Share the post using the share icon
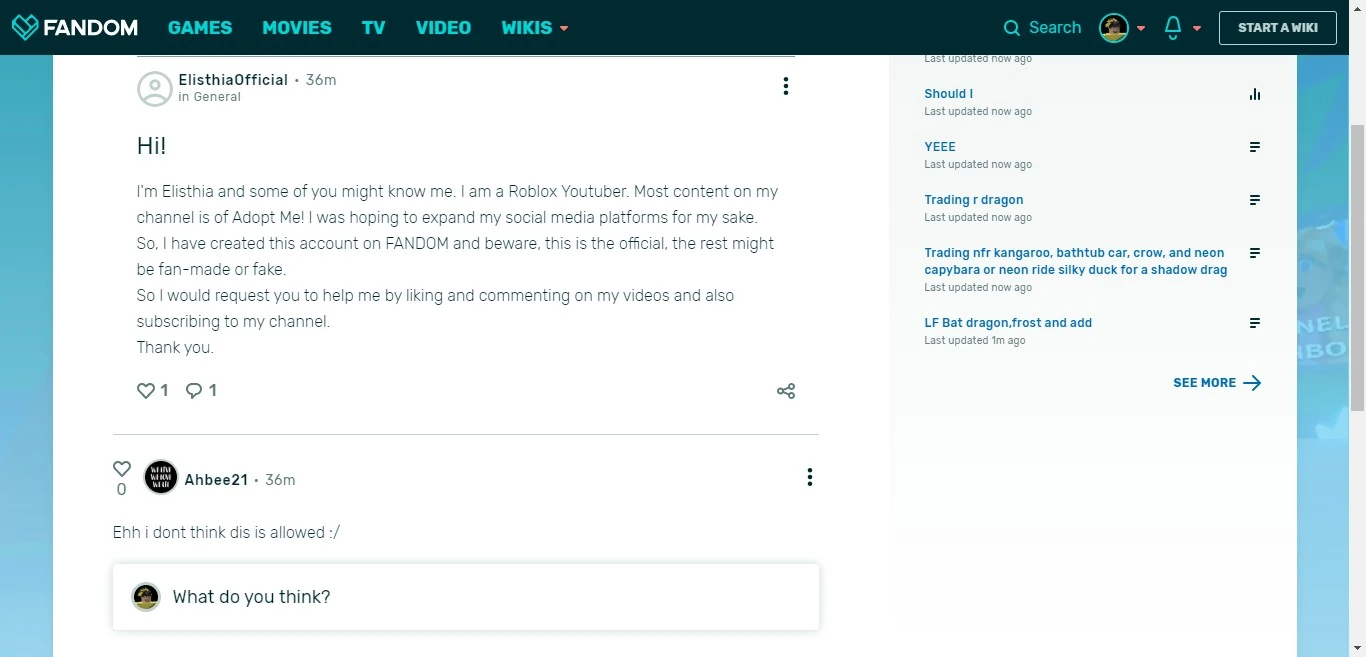This screenshot has height=657, width=1366. coord(786,391)
